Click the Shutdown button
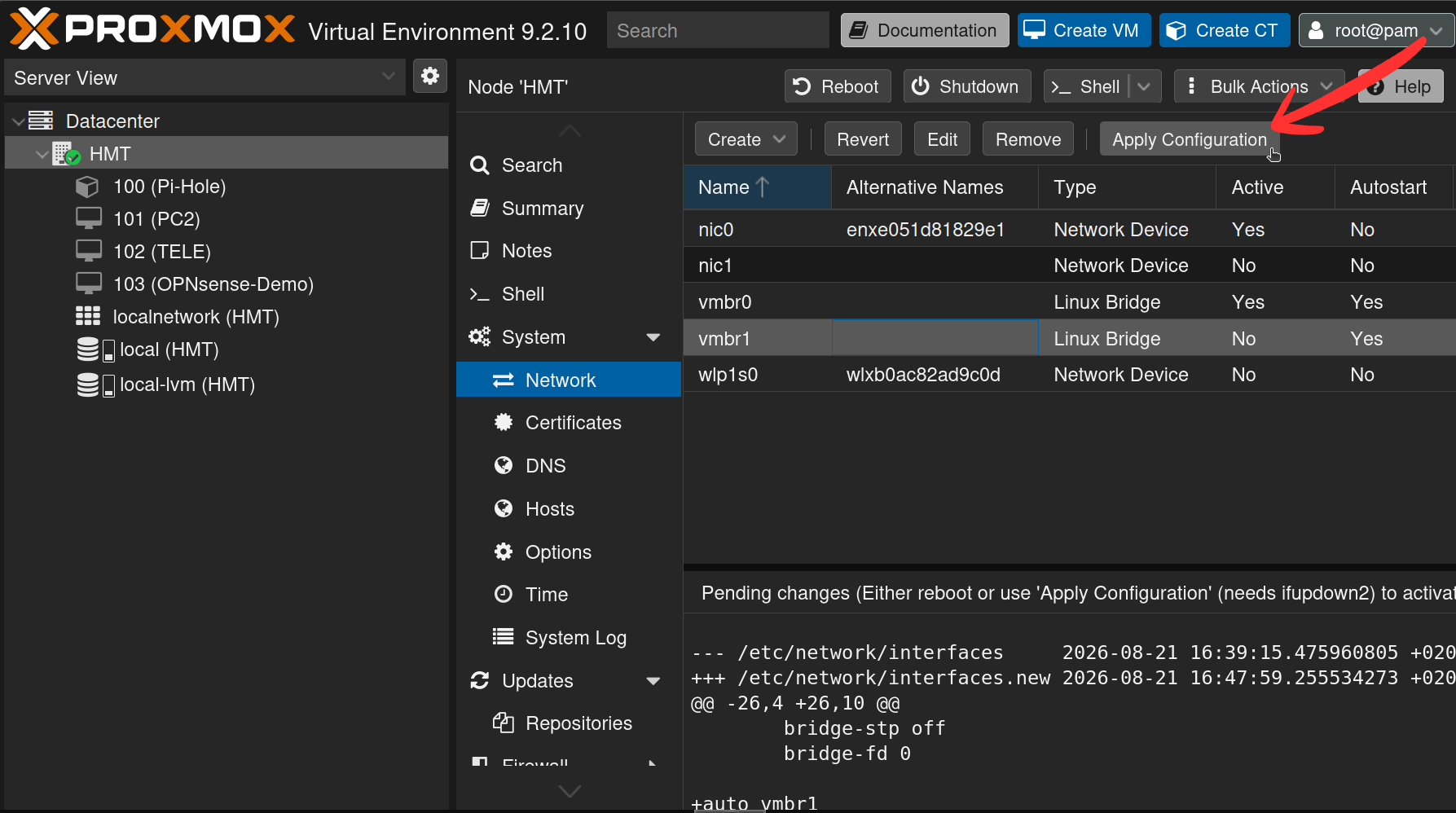Screen dimensions: 1456x813 pyautogui.click(x=967, y=86)
